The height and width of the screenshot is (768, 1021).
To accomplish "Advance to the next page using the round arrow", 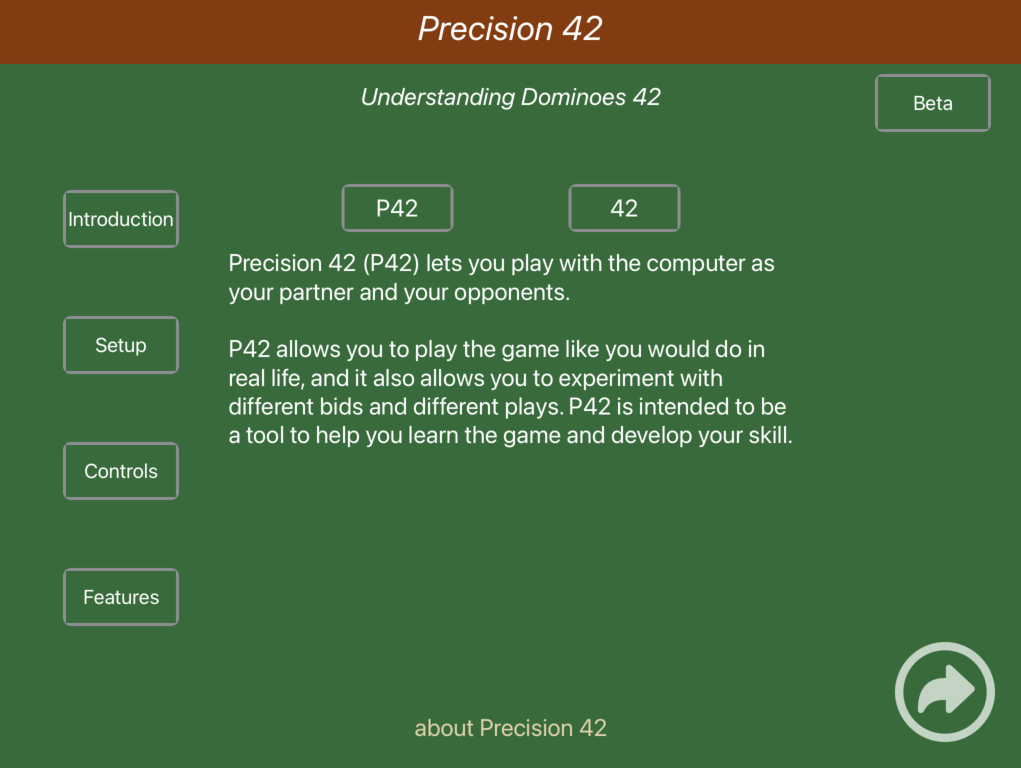I will point(944,691).
